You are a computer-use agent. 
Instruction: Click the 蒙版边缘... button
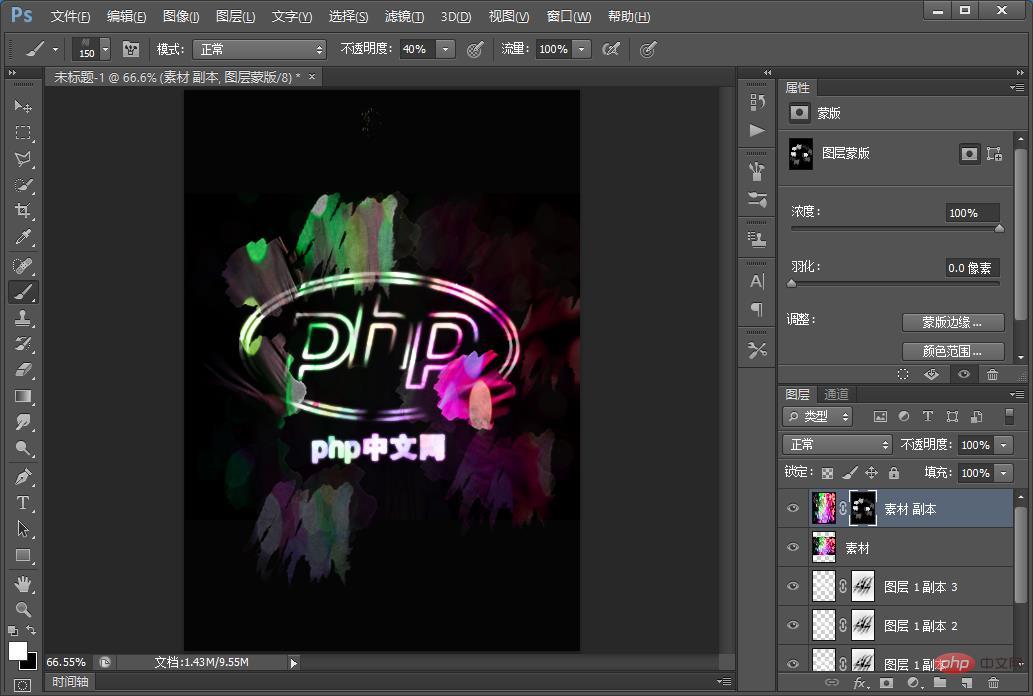coord(953,322)
